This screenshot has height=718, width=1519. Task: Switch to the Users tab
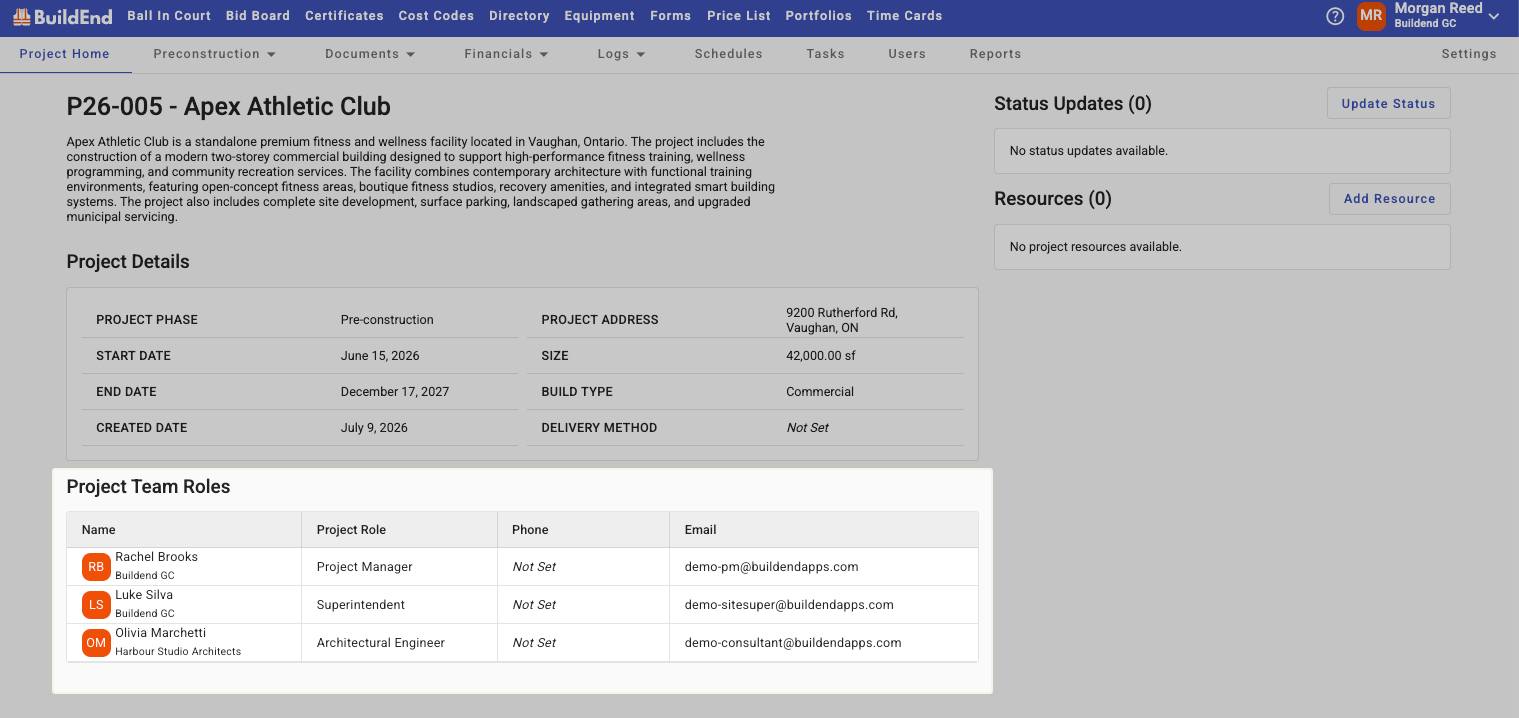(907, 54)
